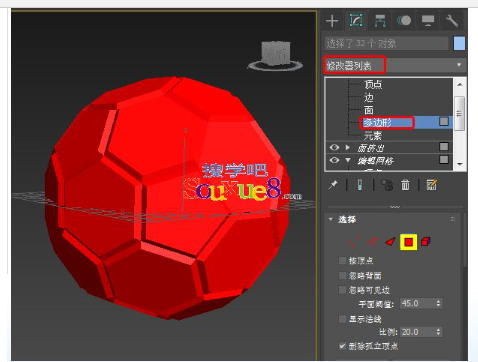Enable the 显示法线 checkbox

click(342, 319)
